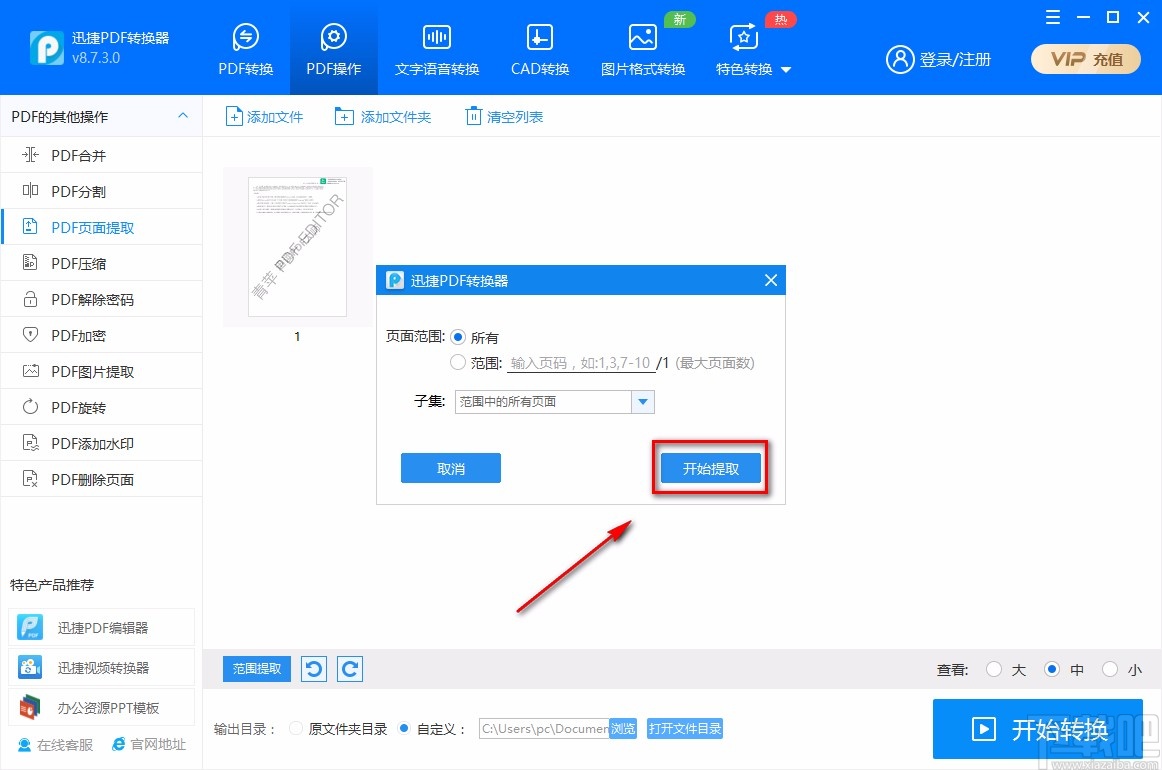This screenshot has width=1162, height=770.
Task: Click 清空列表 trash button
Action: pos(504,116)
